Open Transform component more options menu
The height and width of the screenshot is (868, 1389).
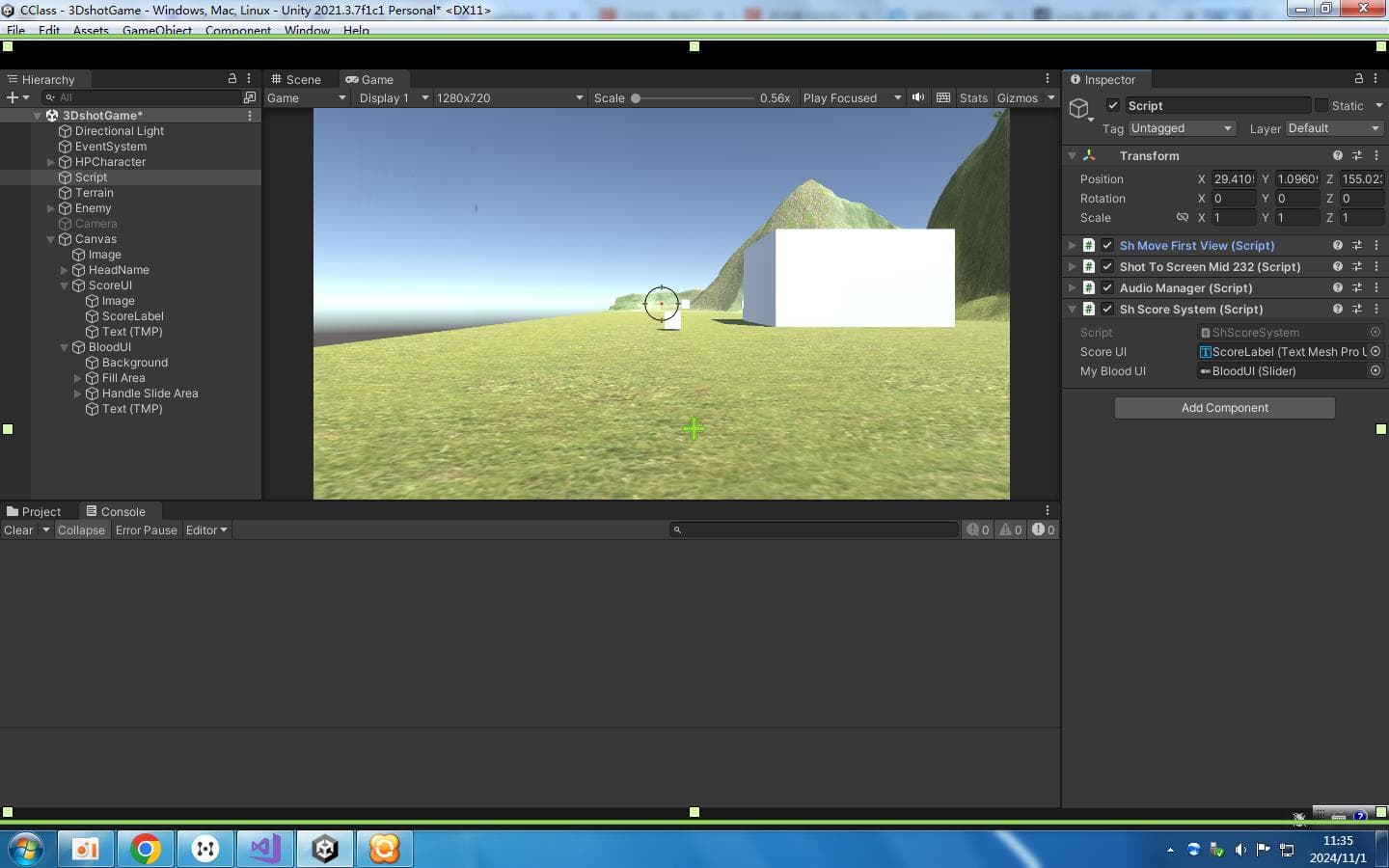pos(1376,155)
